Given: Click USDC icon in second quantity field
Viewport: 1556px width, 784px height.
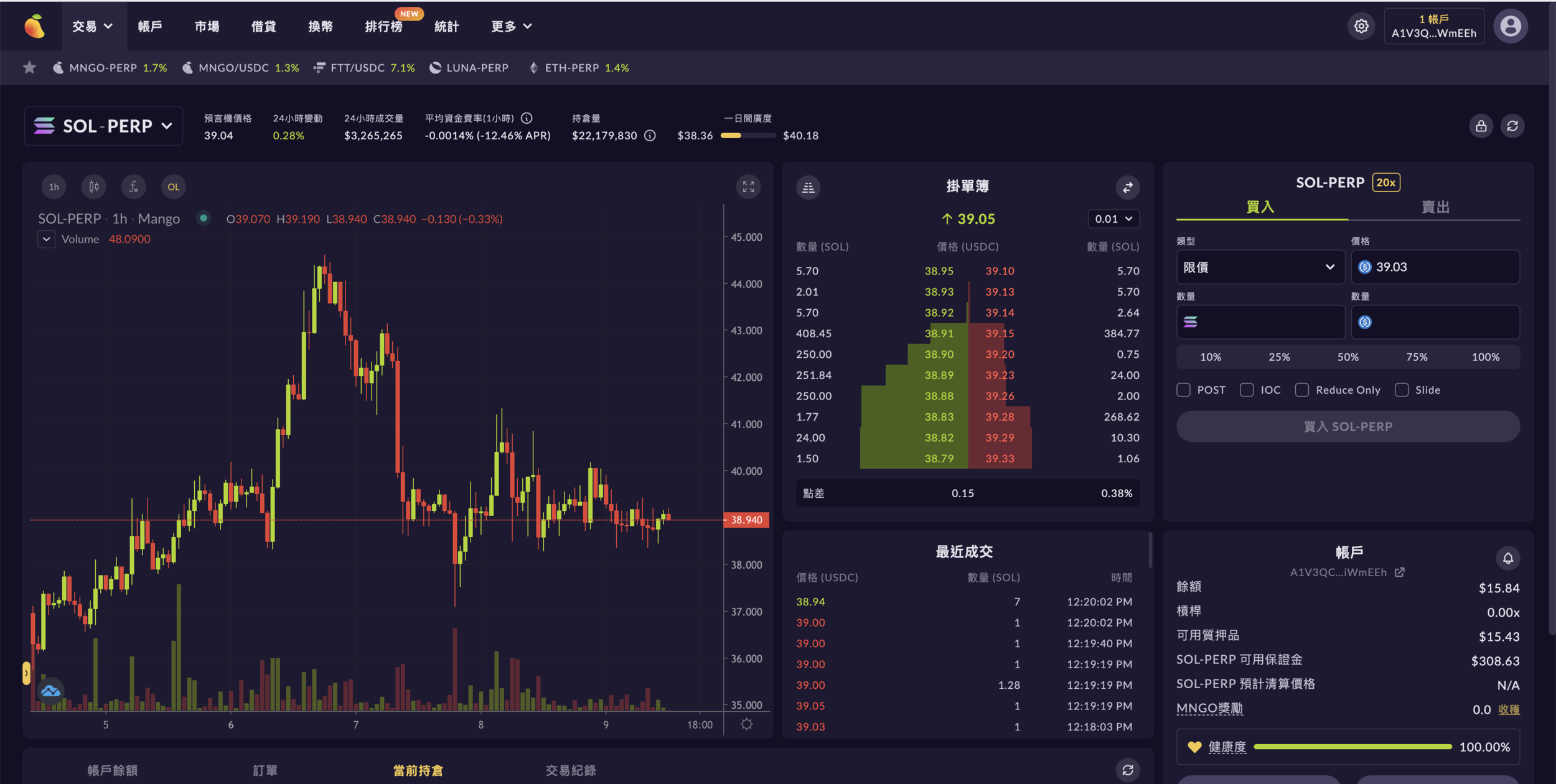Looking at the screenshot, I should [x=1364, y=322].
